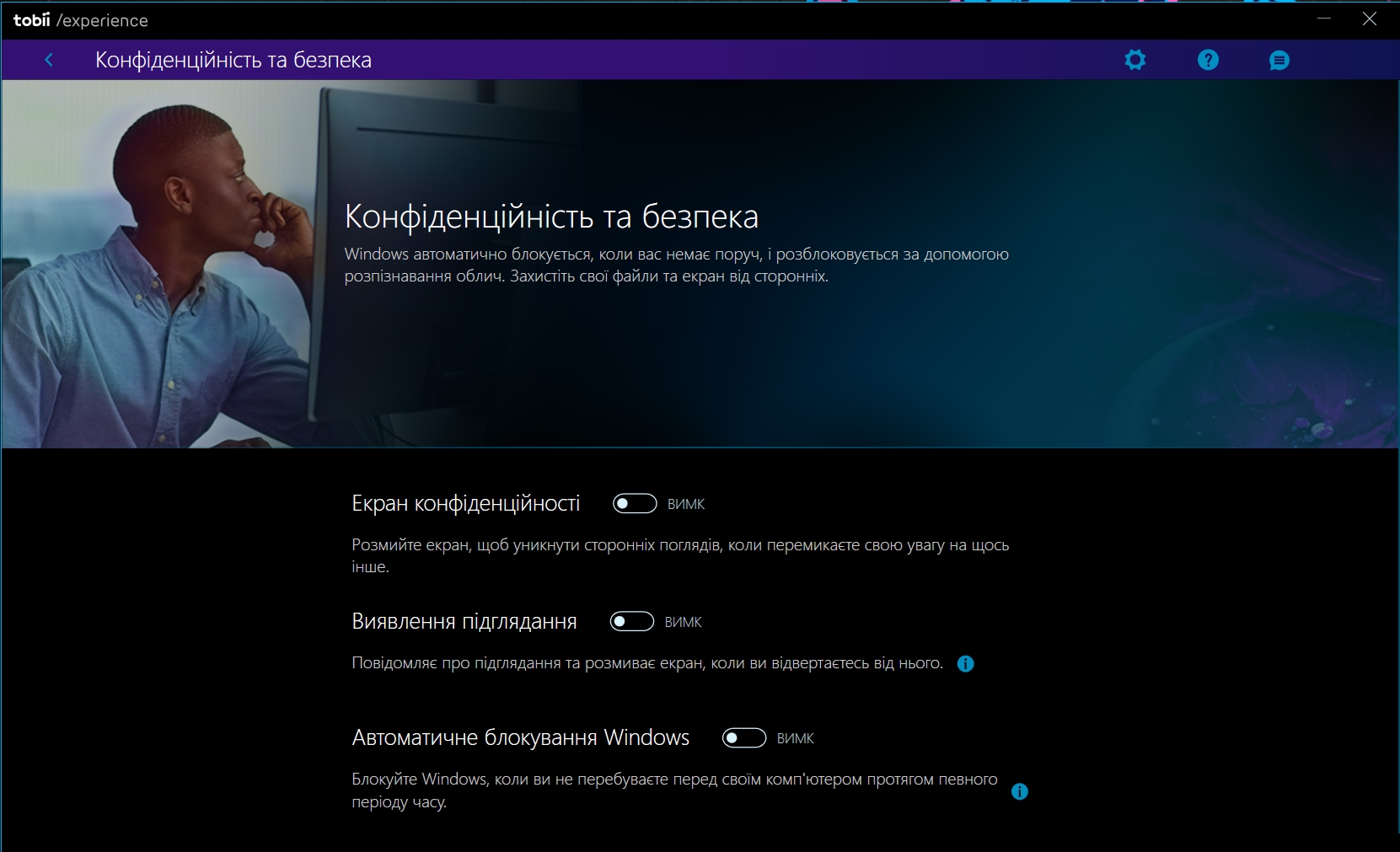Enable the Екран конфіденційності toggle
1400x852 pixels.
[x=634, y=504]
